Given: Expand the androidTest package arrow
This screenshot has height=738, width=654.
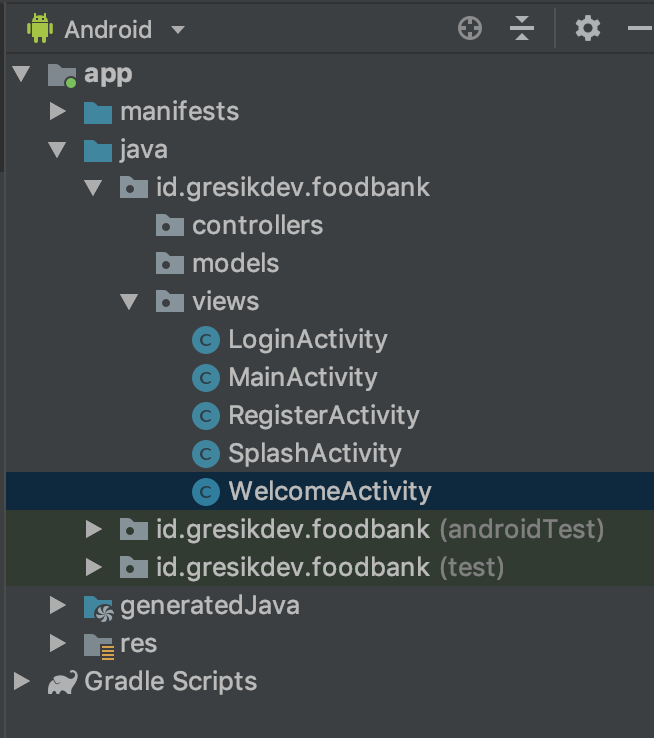Looking at the screenshot, I should click(x=94, y=530).
